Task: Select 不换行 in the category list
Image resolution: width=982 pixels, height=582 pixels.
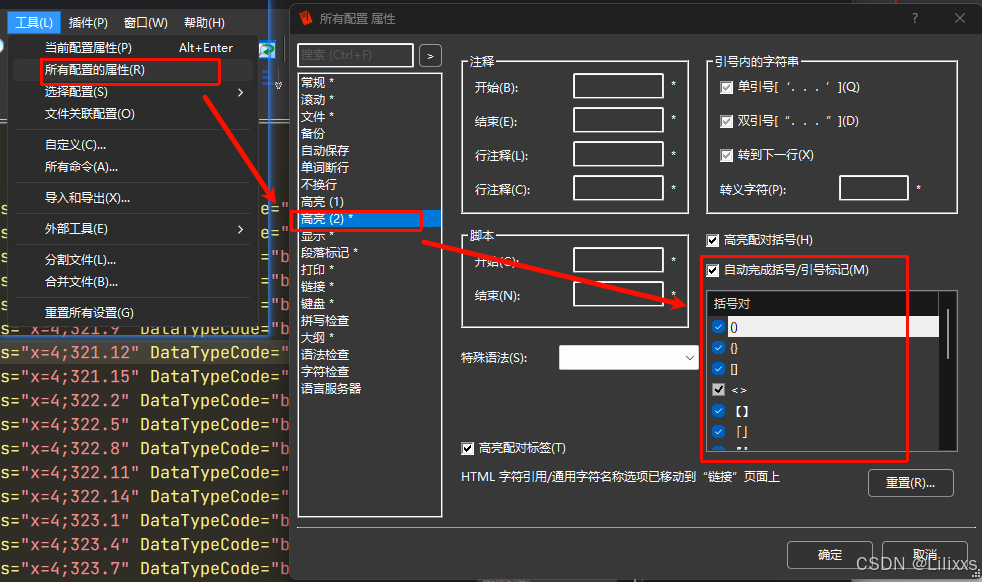Action: pos(370,185)
